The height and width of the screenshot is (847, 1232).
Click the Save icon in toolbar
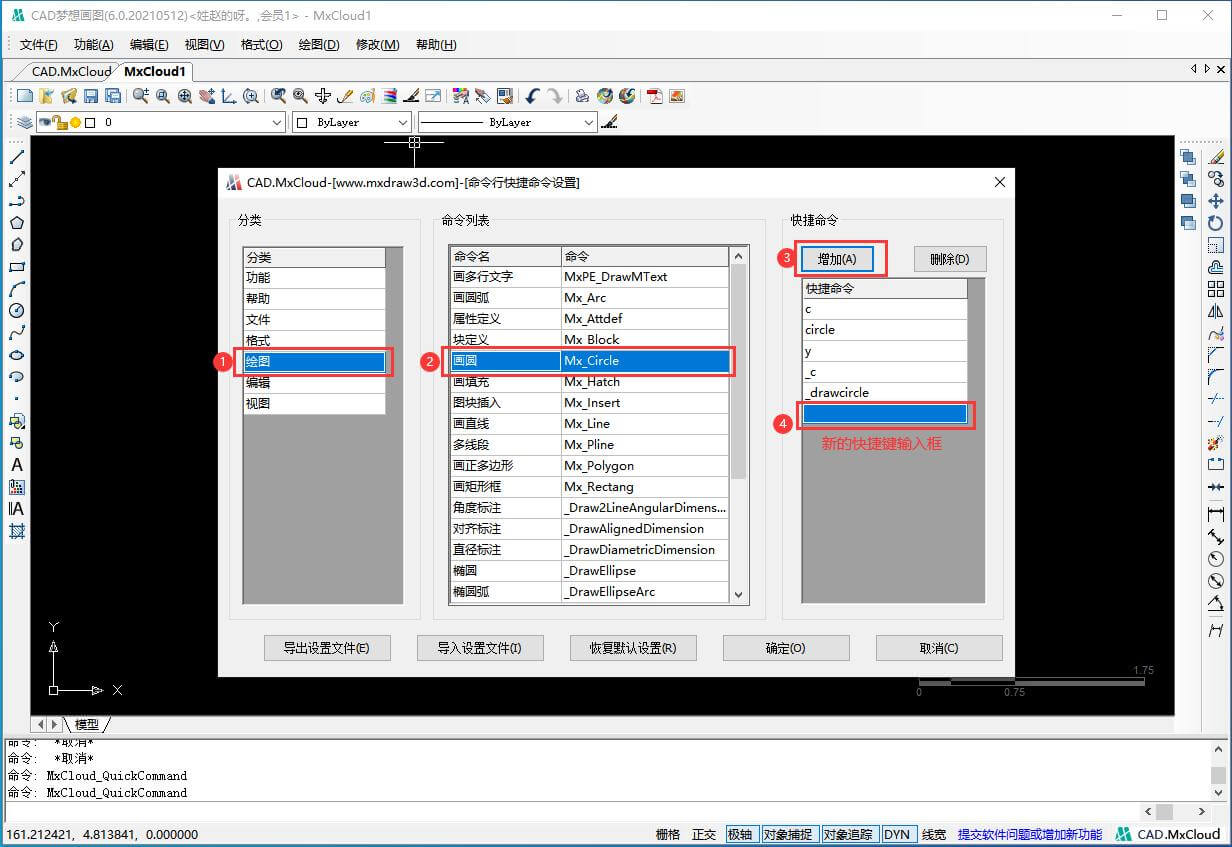[91, 96]
